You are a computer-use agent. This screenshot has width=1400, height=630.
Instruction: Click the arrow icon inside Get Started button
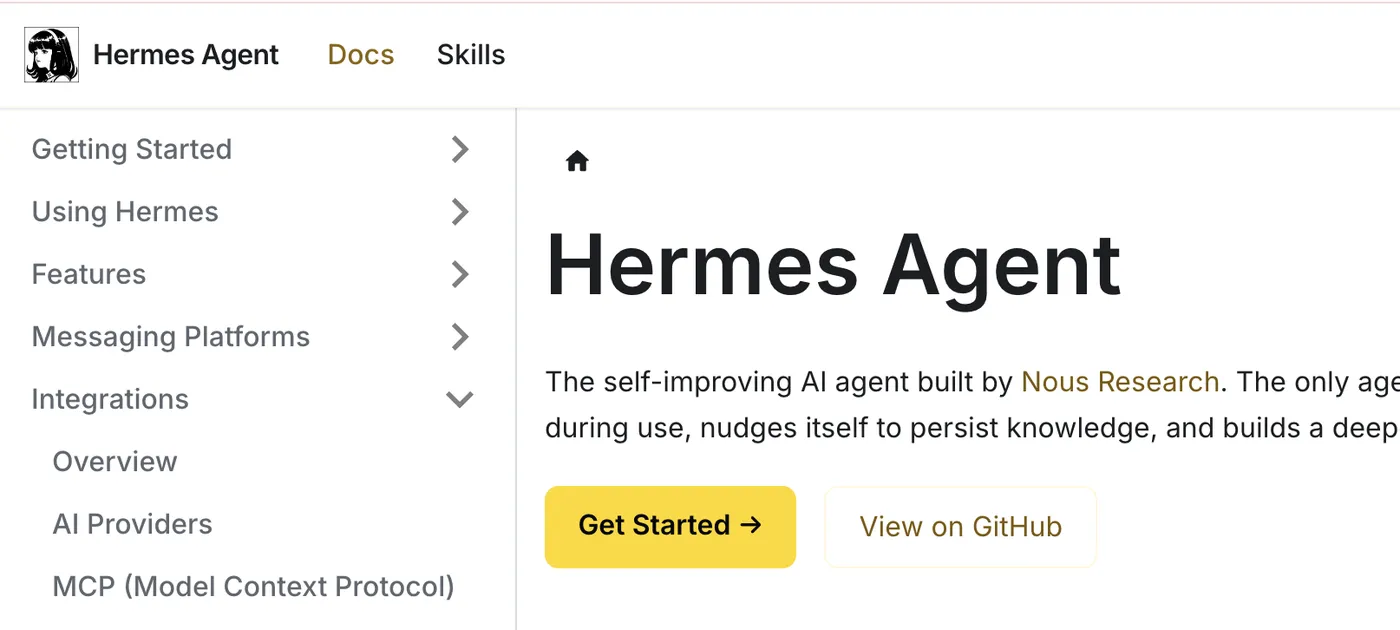(751, 525)
